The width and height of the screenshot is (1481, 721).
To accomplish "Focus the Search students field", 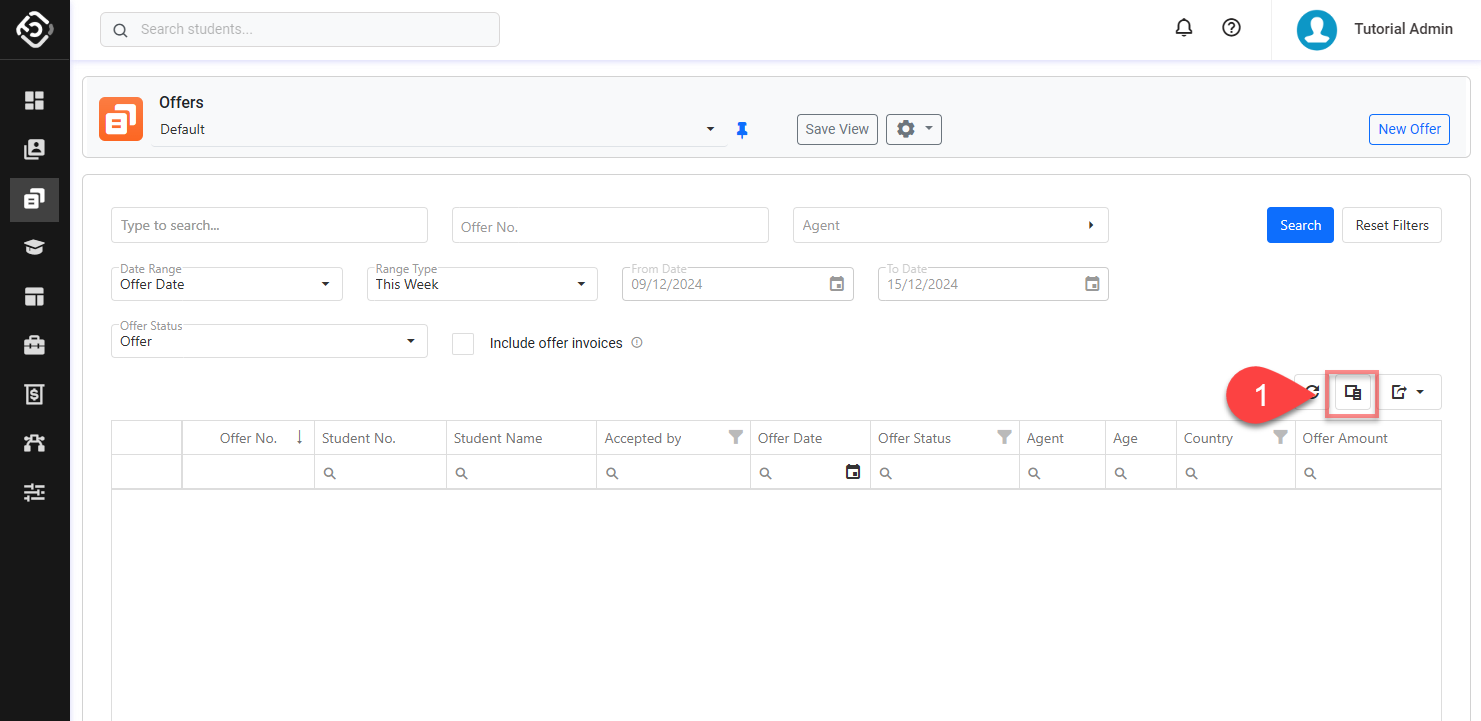I will pos(300,29).
